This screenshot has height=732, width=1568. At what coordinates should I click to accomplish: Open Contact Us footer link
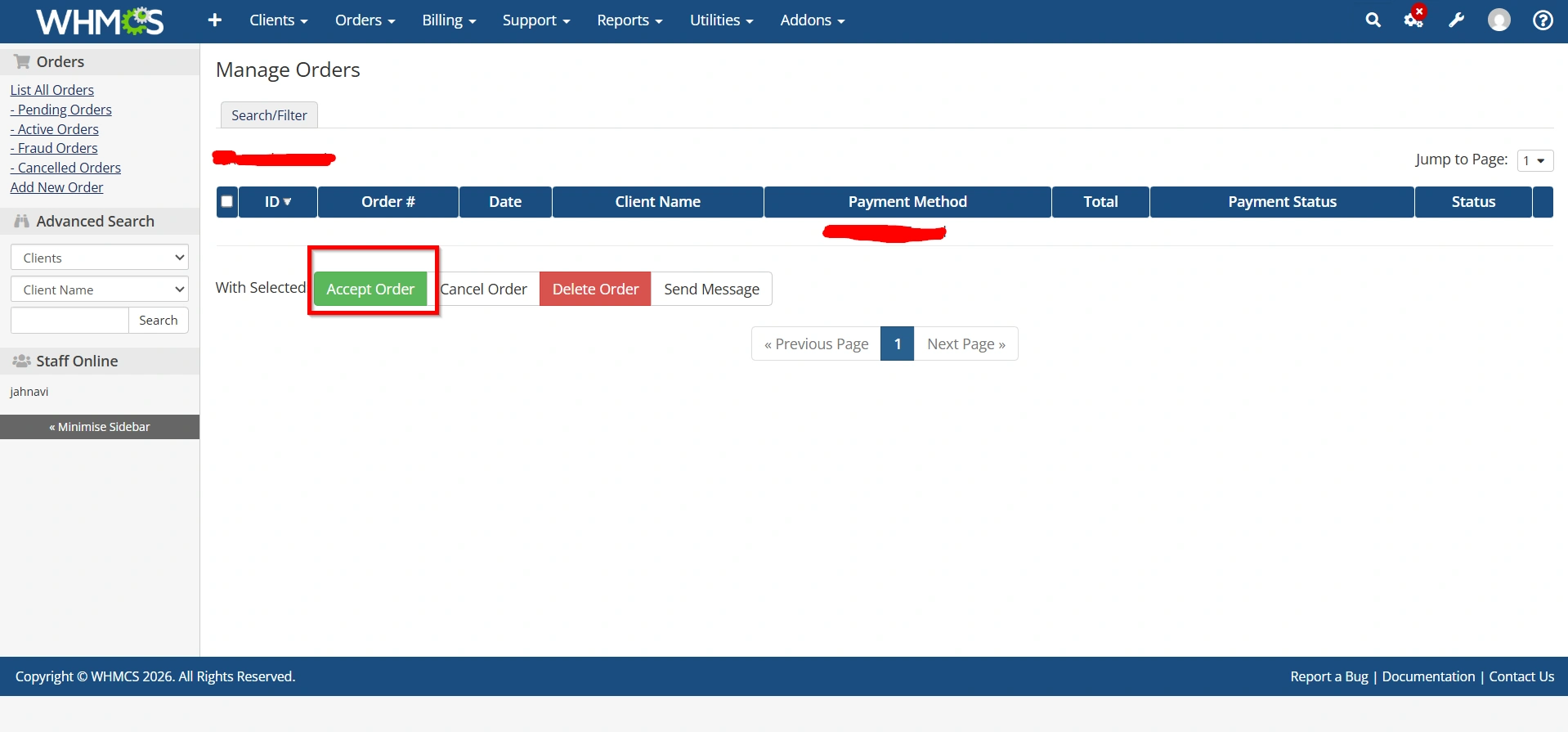[x=1521, y=676]
